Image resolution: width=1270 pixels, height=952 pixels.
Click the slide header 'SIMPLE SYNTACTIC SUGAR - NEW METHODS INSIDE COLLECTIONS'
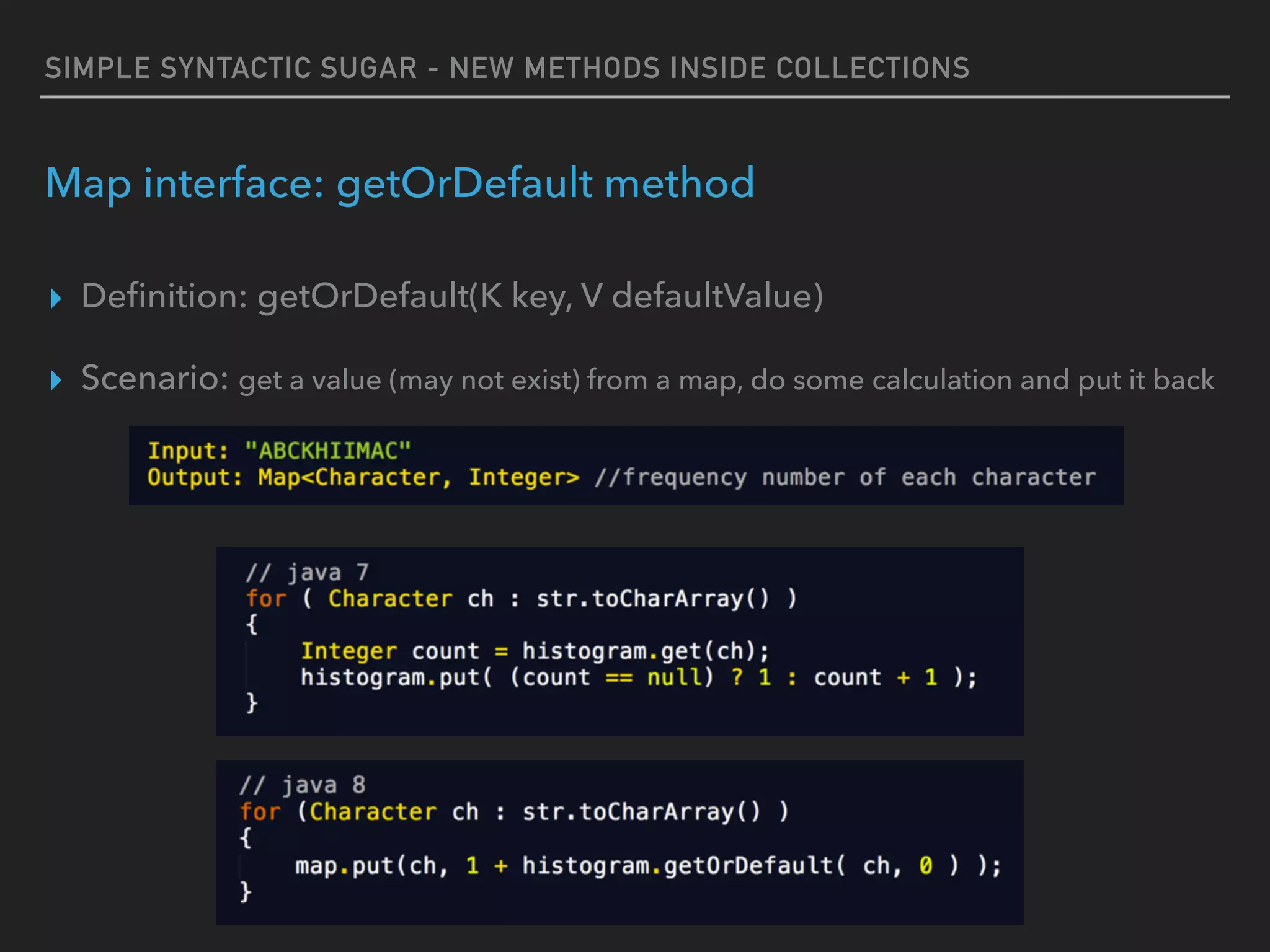coord(507,68)
